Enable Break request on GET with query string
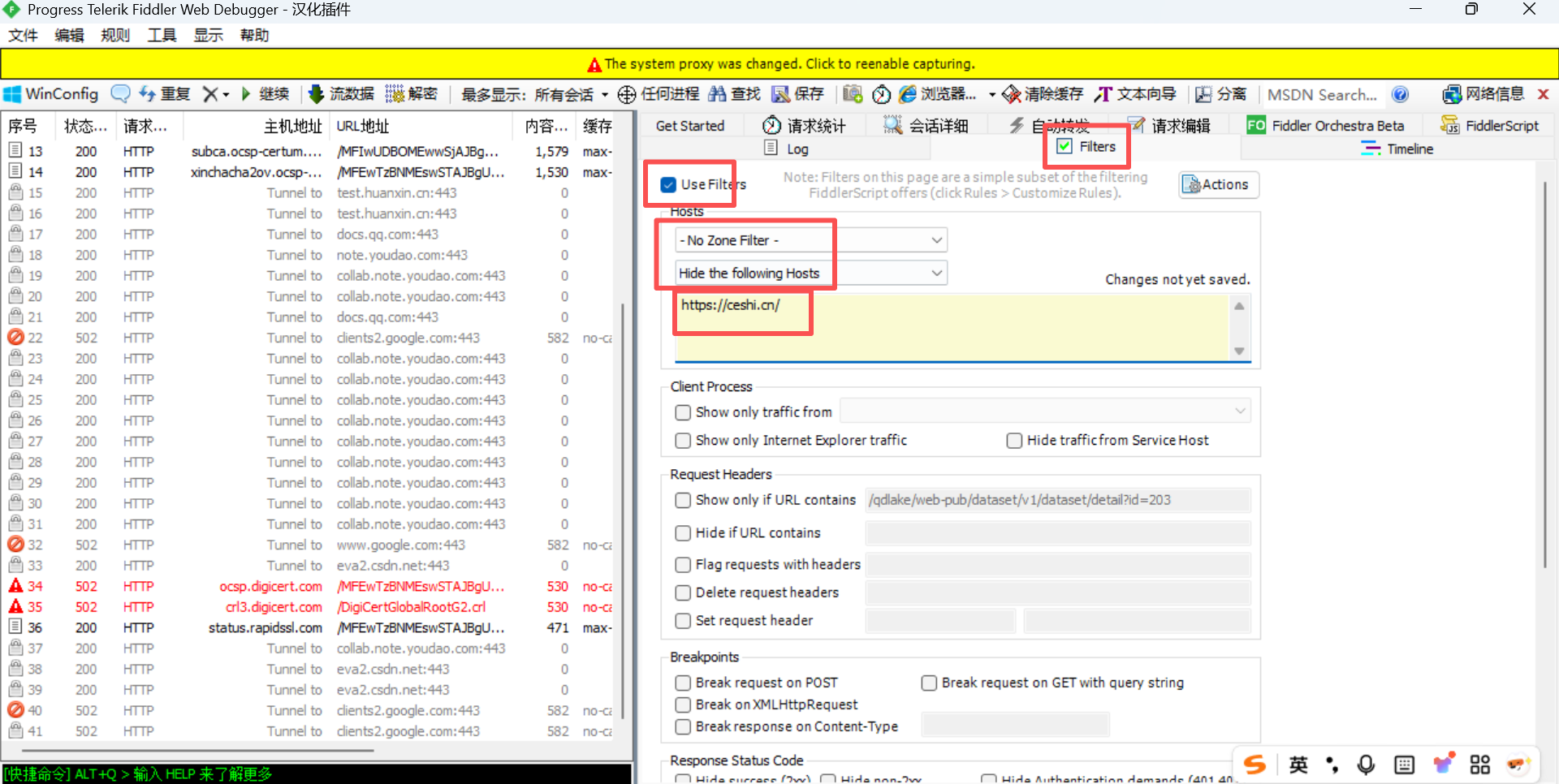The image size is (1559, 784). pyautogui.click(x=929, y=683)
